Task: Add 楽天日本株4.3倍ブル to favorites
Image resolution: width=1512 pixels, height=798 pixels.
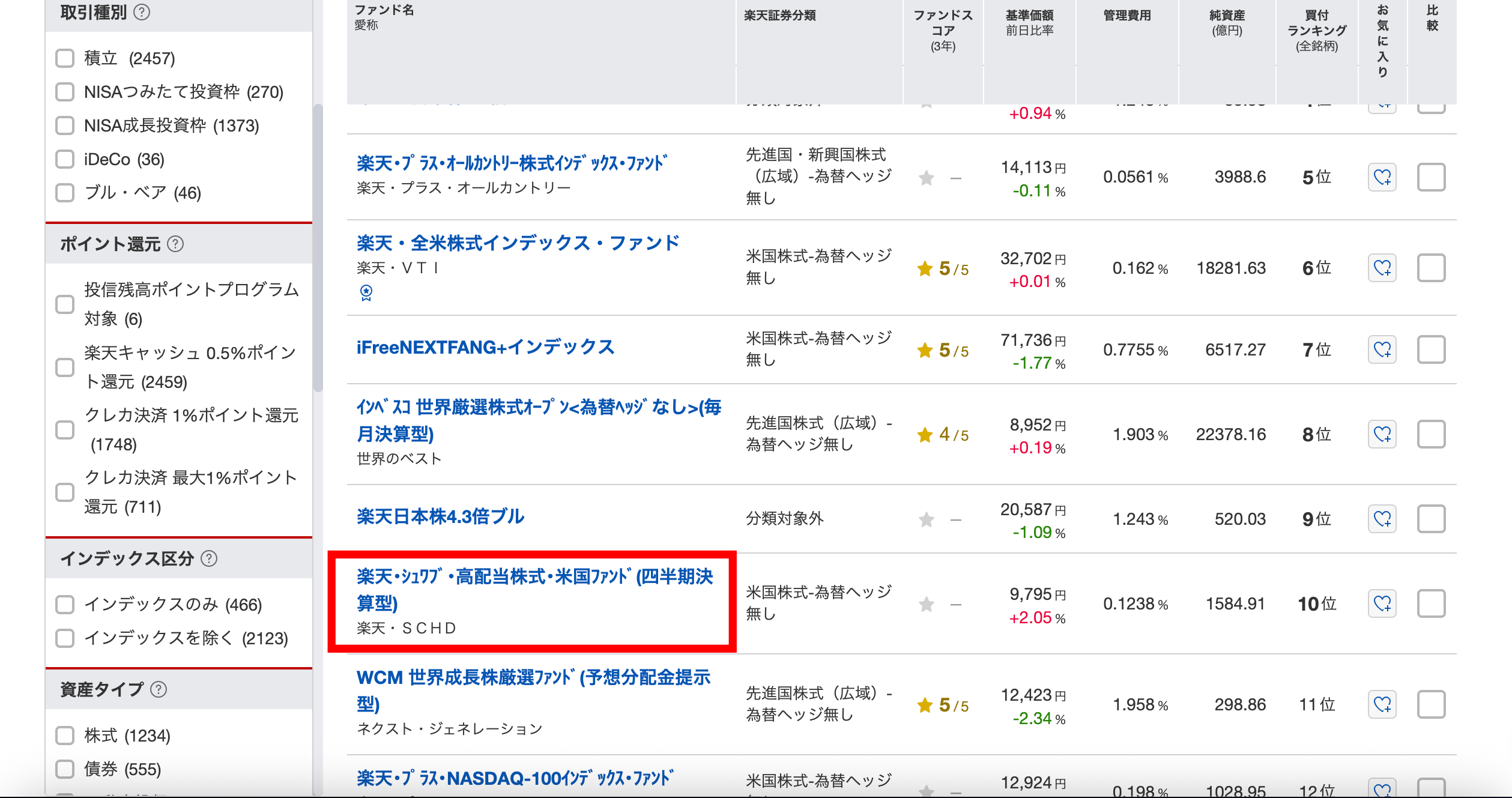Action: coord(1382,519)
